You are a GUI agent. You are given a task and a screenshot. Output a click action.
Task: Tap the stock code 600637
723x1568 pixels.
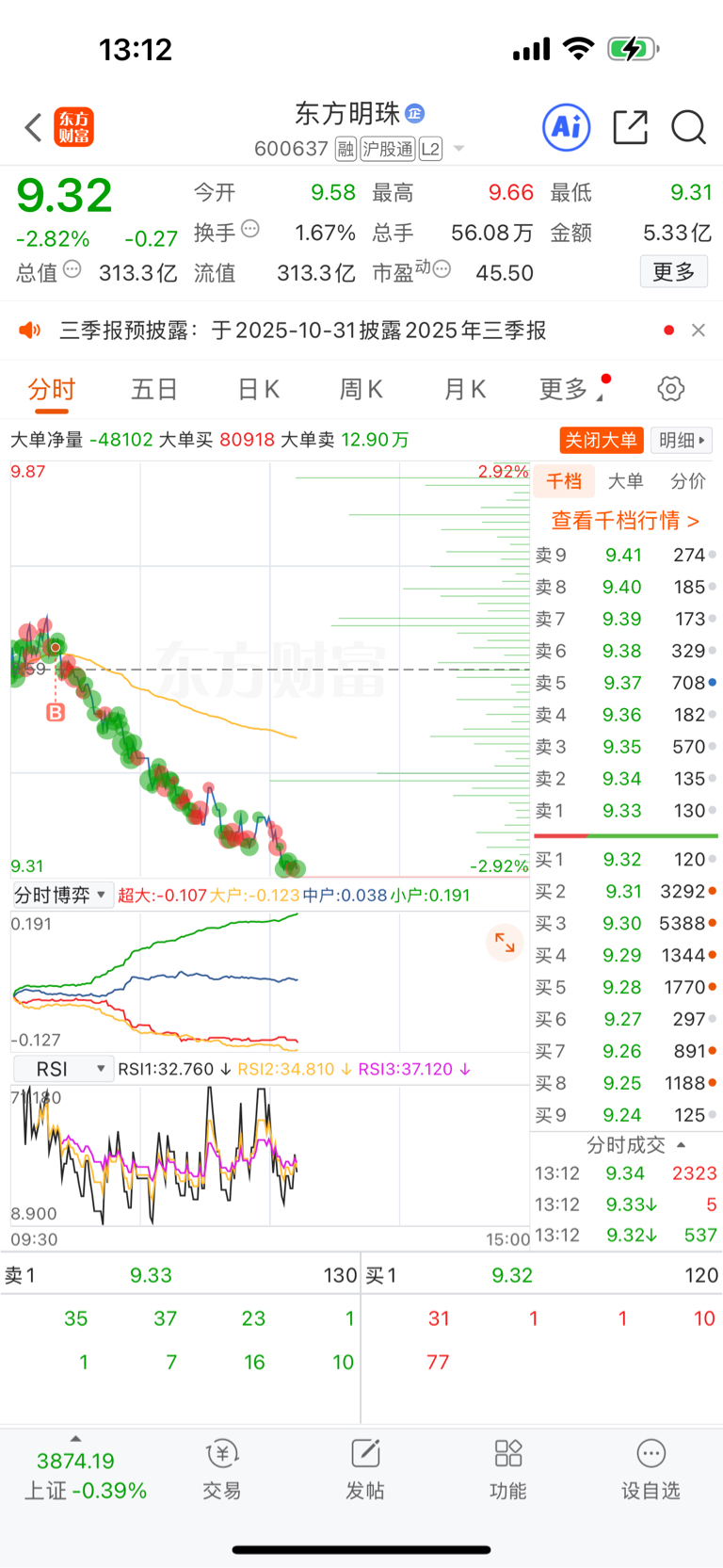point(291,149)
